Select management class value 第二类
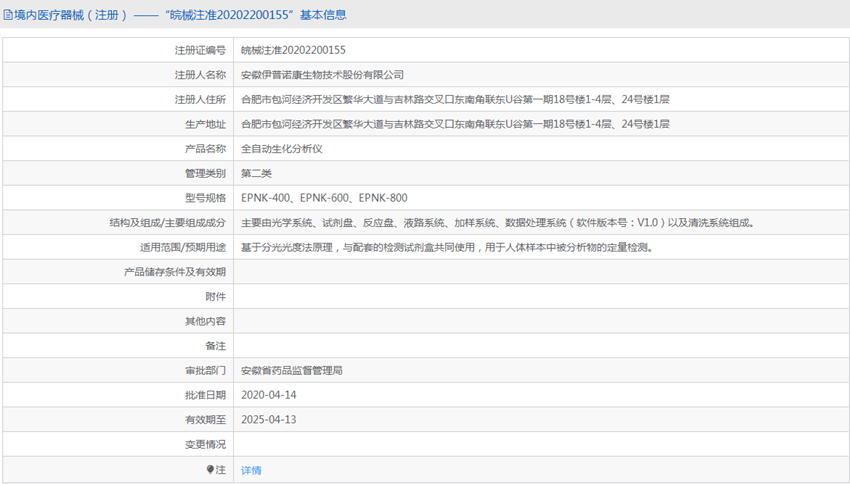This screenshot has height=484, width=850. (256, 173)
